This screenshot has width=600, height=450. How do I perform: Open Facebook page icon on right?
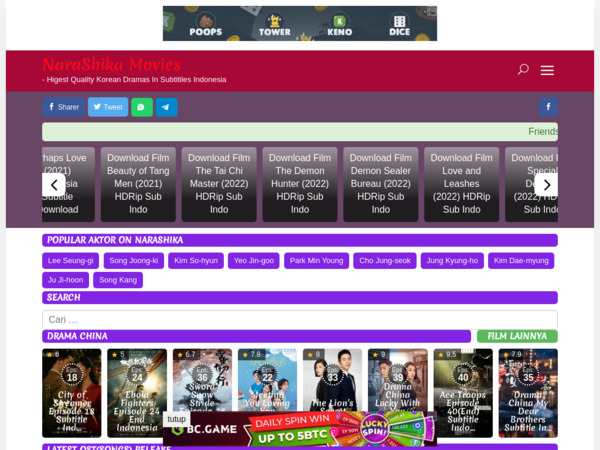point(548,107)
